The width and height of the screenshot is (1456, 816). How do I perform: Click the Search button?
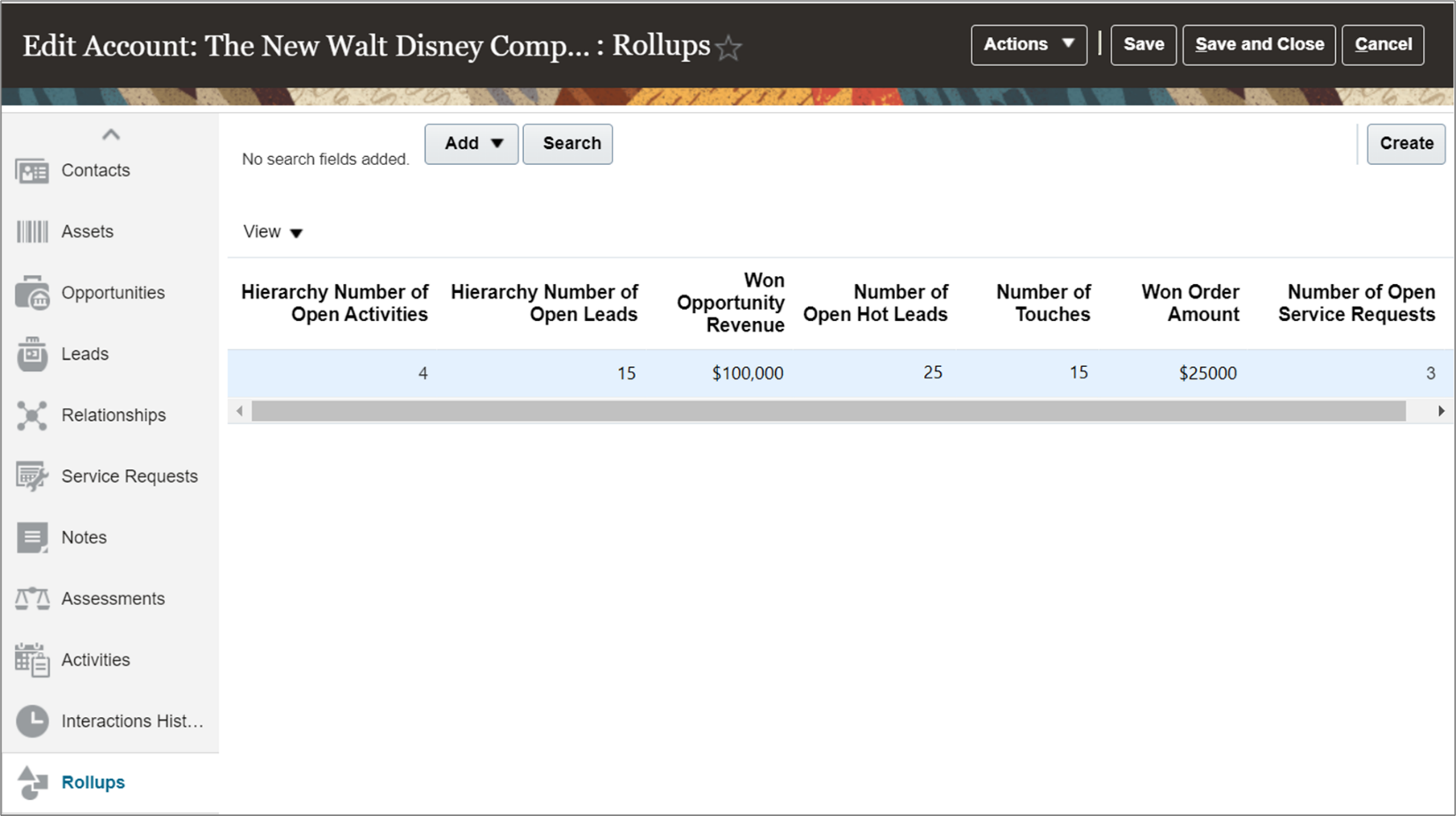[568, 144]
